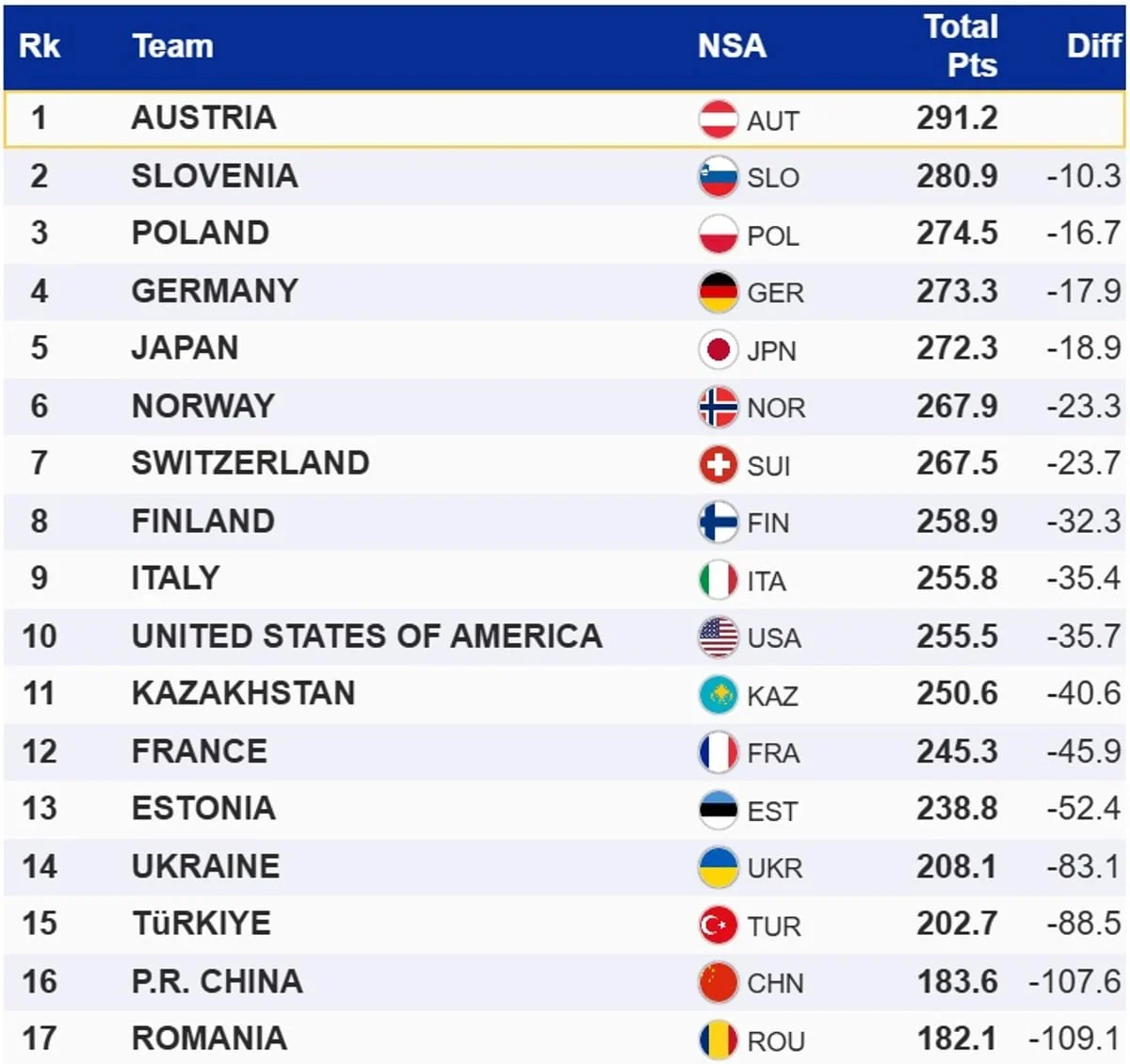Click the Romania flag icon
Image resolution: width=1130 pixels, height=1064 pixels.
click(x=718, y=1040)
